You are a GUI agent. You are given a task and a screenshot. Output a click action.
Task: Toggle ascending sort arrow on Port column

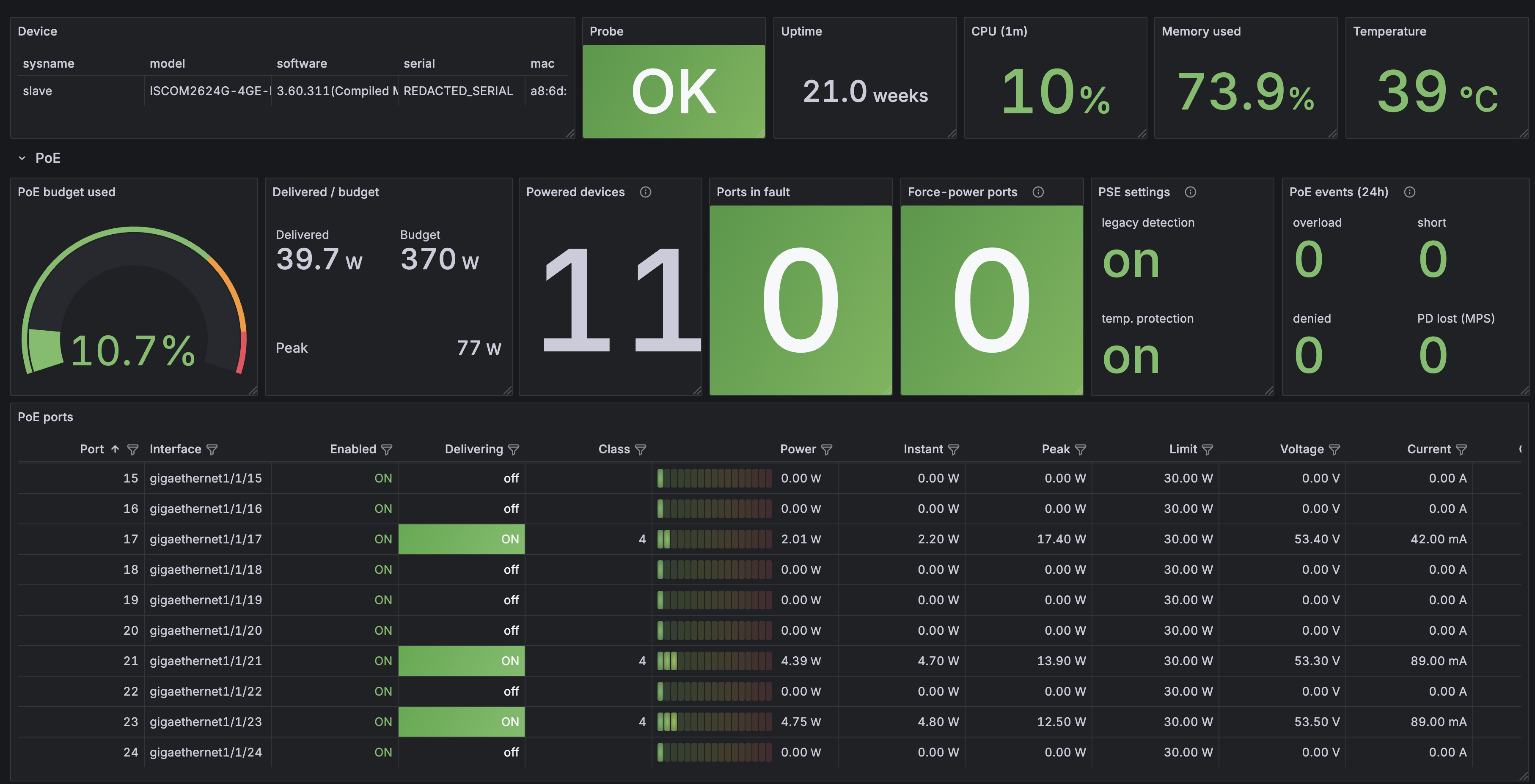[115, 449]
